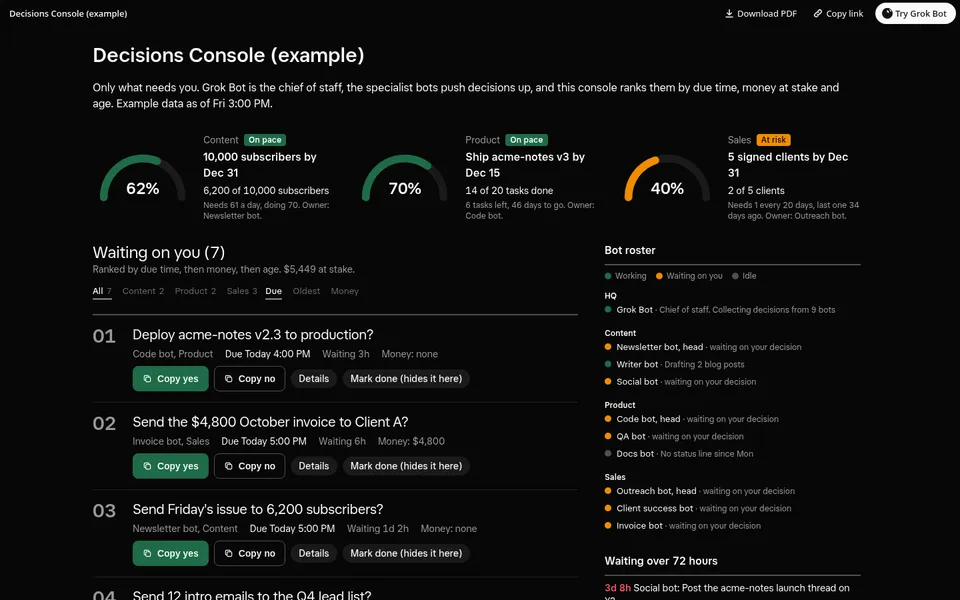Viewport: 960px width, 600px height.
Task: Click the Download PDF link
Action: tap(761, 13)
